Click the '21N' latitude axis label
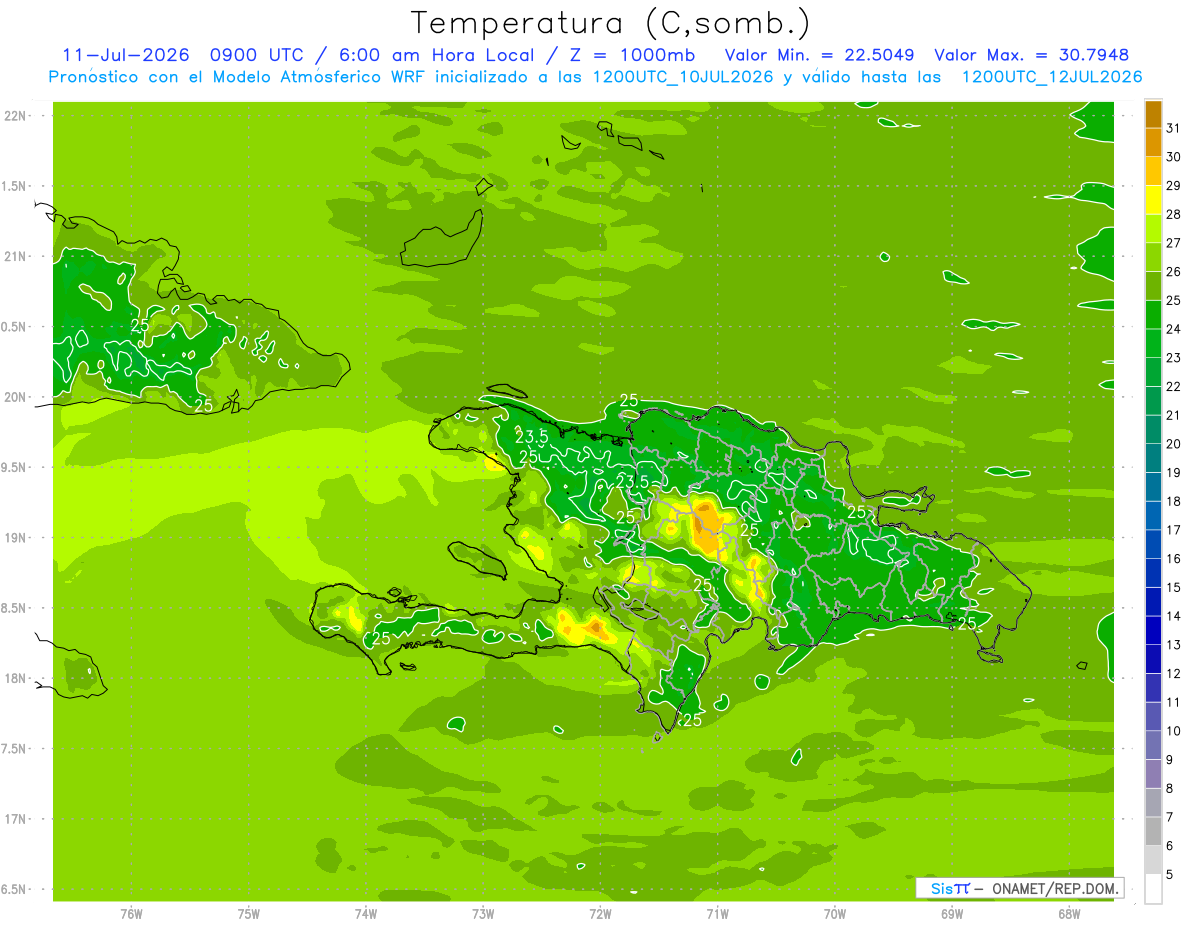Image resolution: width=1200 pixels, height=927 pixels. pyautogui.click(x=17, y=257)
